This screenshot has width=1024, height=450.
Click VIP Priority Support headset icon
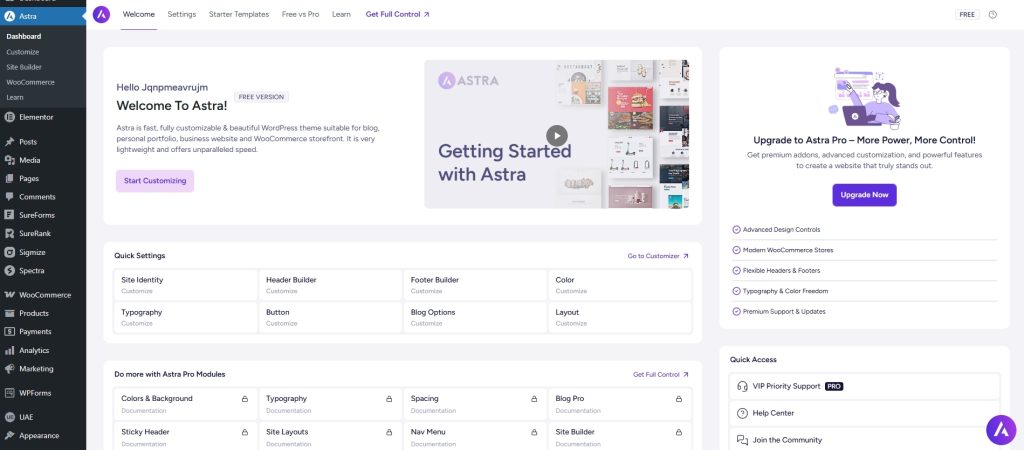click(x=742, y=386)
